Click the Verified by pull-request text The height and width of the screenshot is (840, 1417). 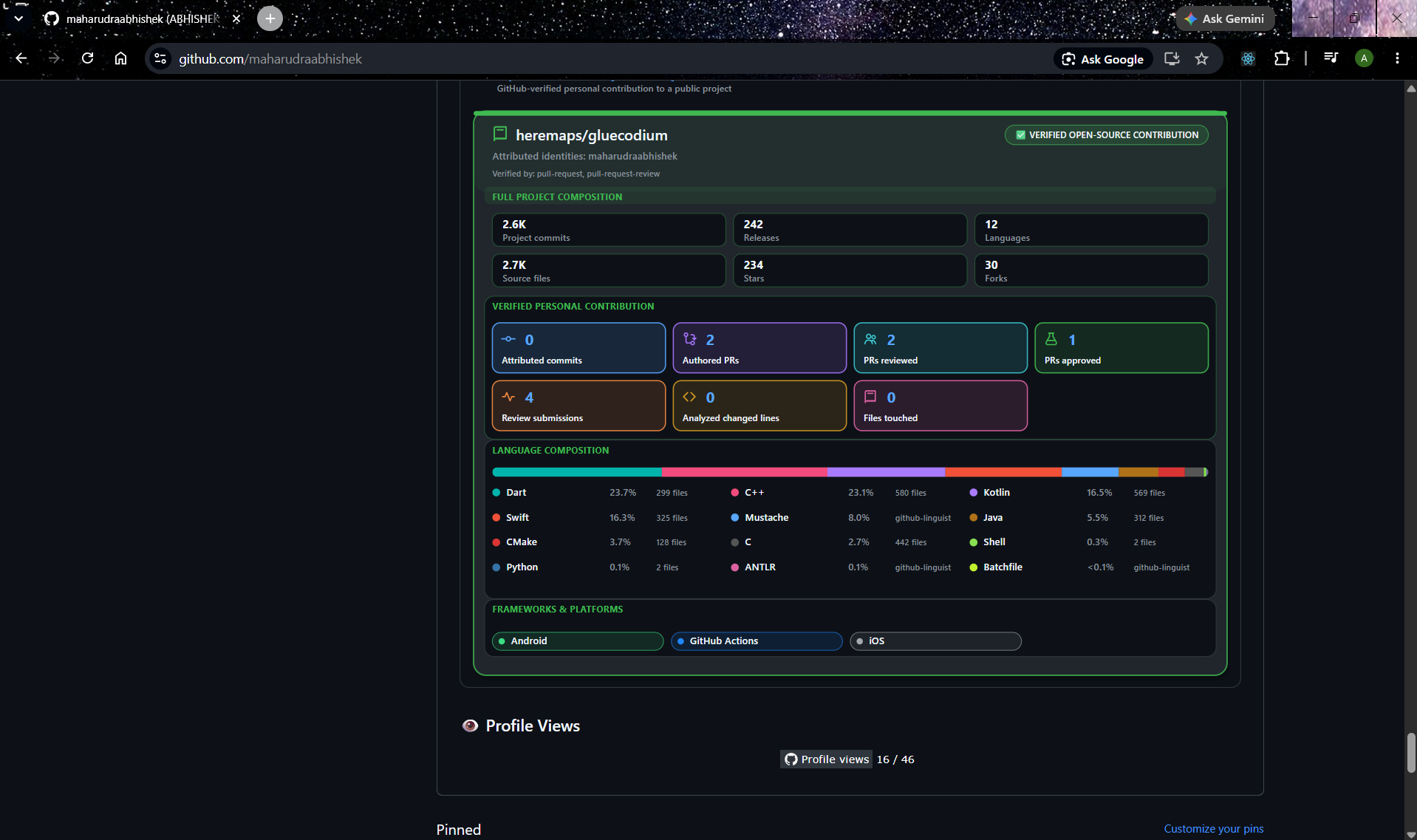pyautogui.click(x=576, y=174)
